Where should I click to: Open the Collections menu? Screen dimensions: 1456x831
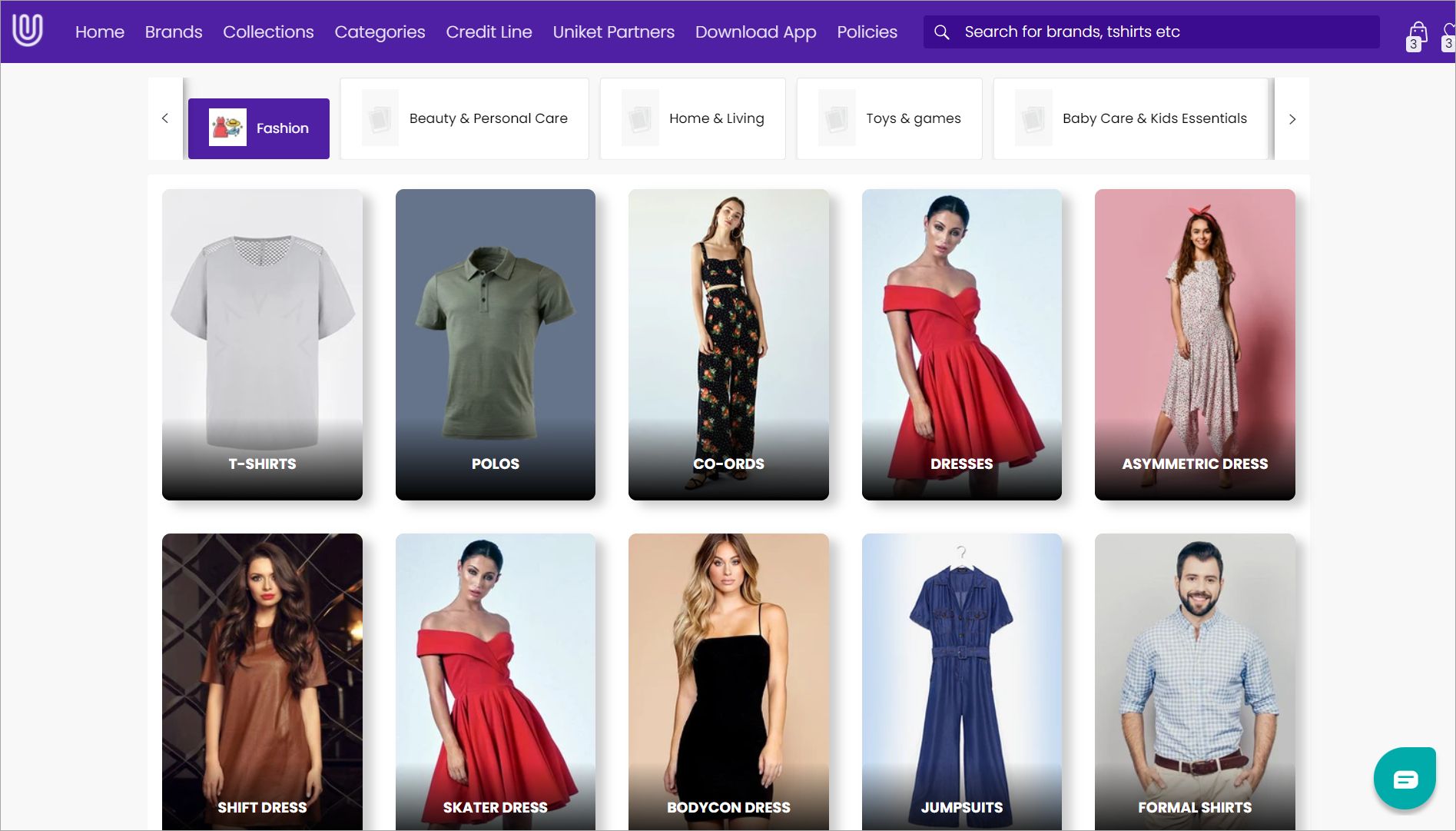pos(268,32)
